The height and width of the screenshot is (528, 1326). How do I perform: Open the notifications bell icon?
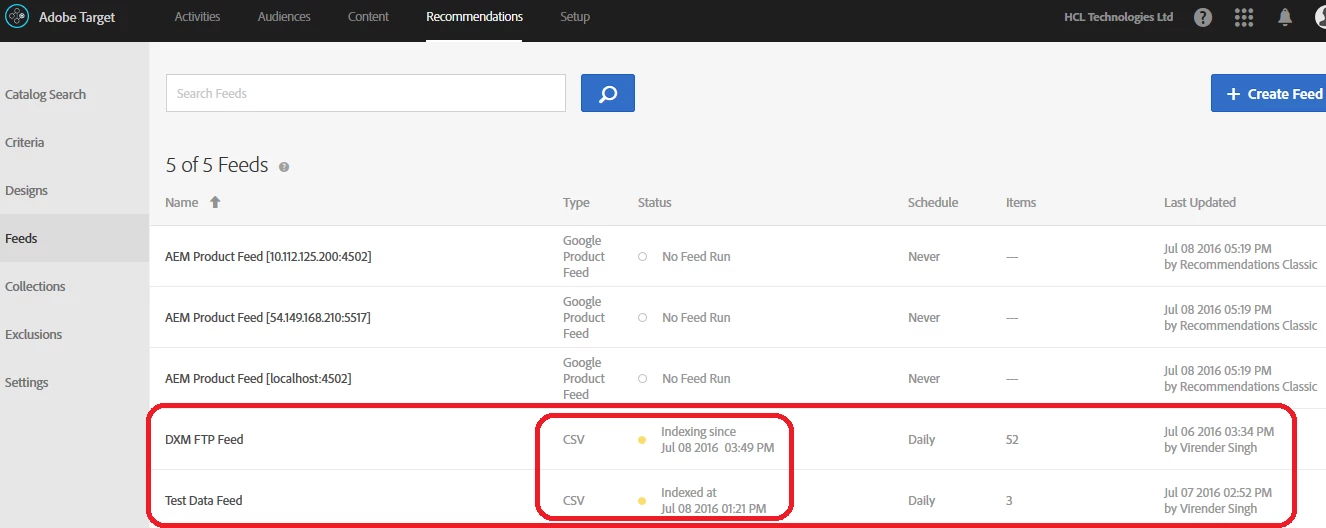pos(1285,17)
